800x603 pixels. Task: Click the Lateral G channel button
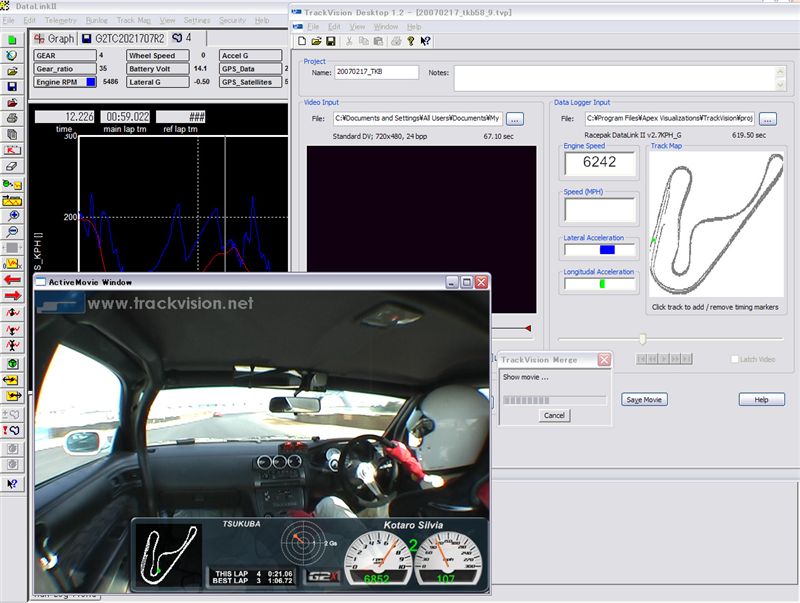158,82
